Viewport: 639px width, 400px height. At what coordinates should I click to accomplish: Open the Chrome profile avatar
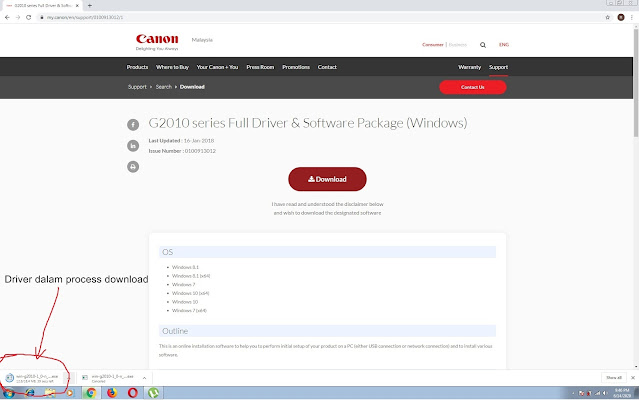[621, 17]
